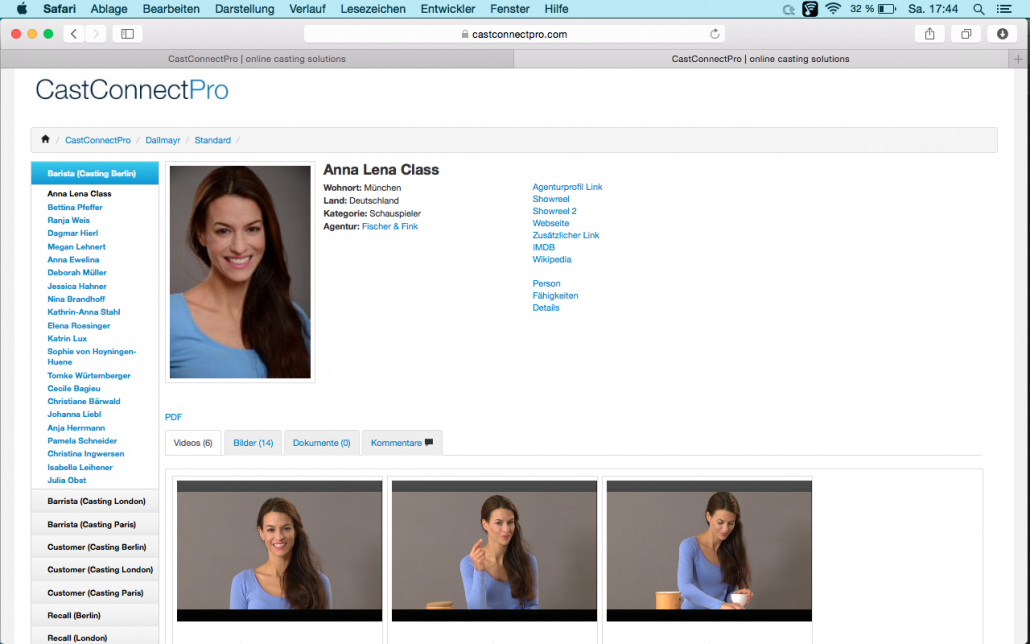Open the Safari downloads icon

[1002, 34]
